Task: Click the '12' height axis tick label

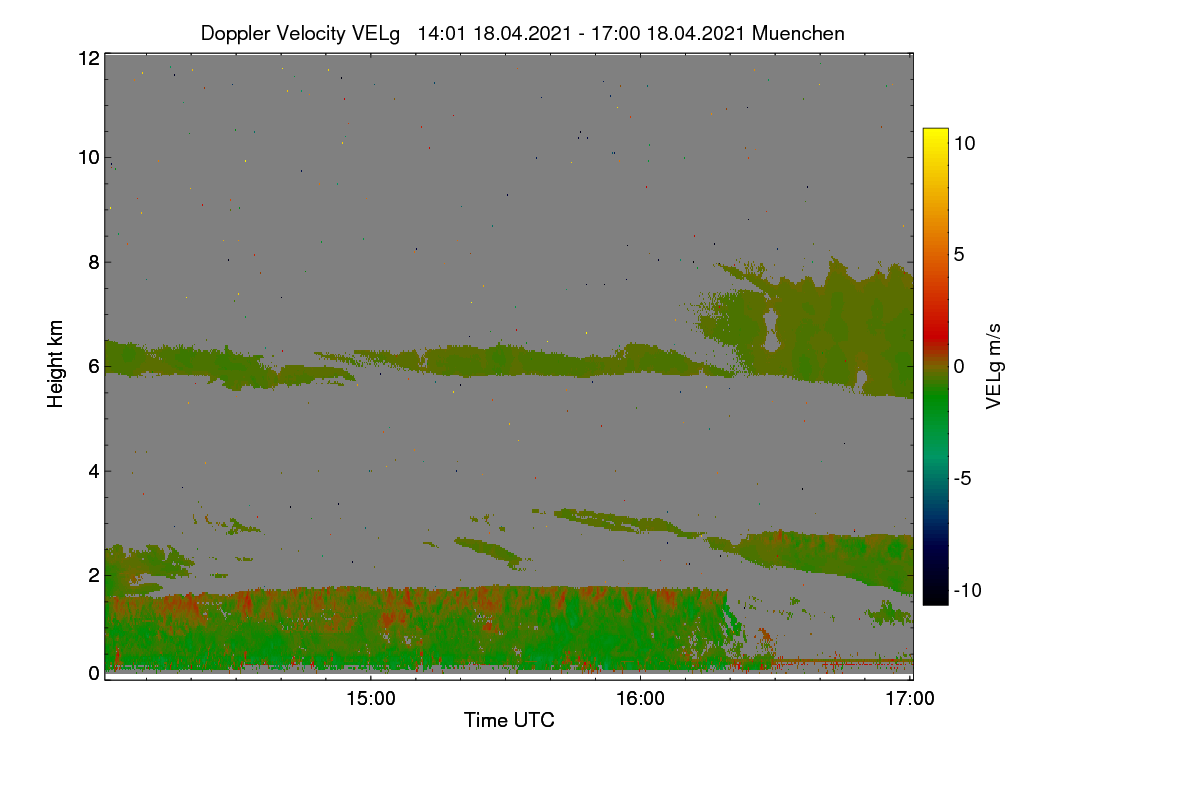Action: [88, 58]
